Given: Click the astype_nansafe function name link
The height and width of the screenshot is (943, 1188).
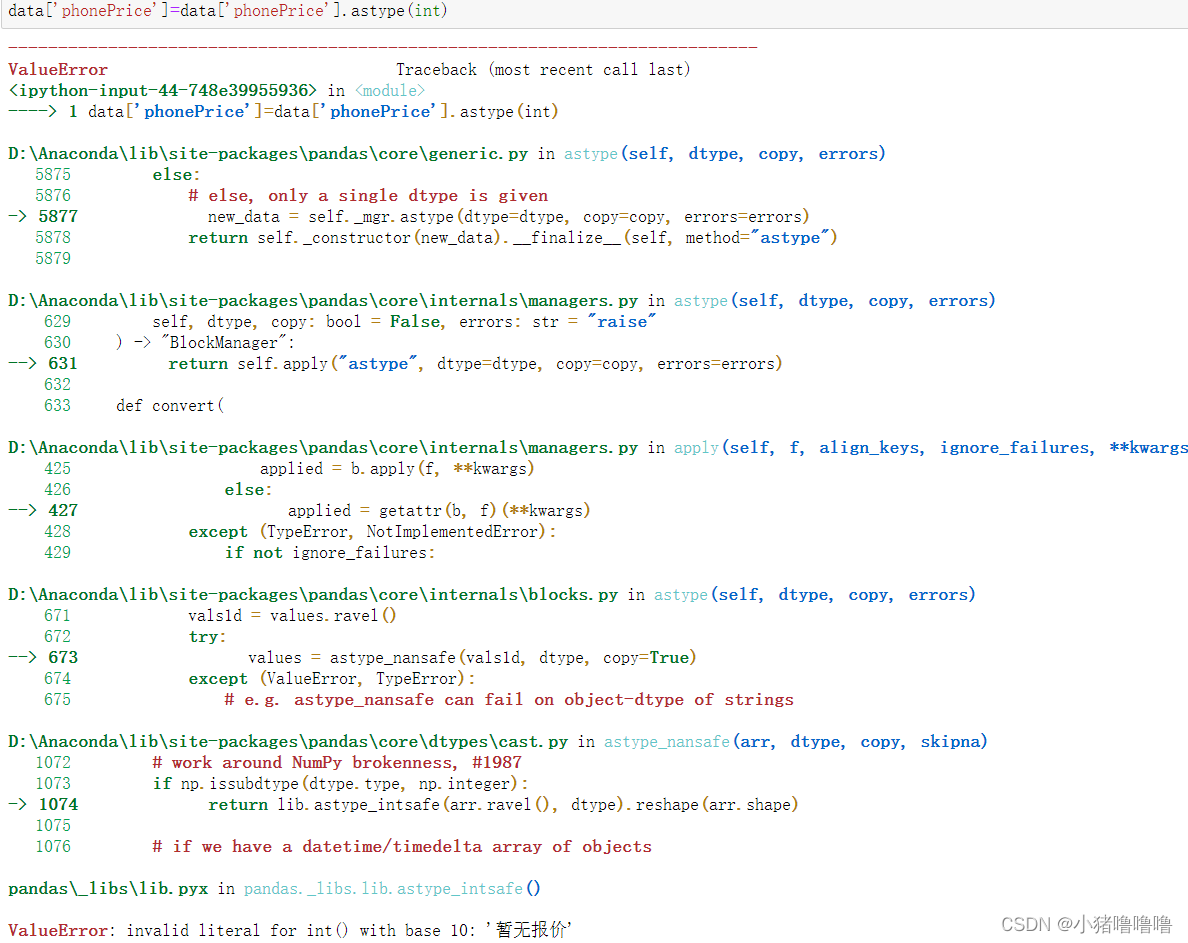Looking at the screenshot, I should click(666, 741).
